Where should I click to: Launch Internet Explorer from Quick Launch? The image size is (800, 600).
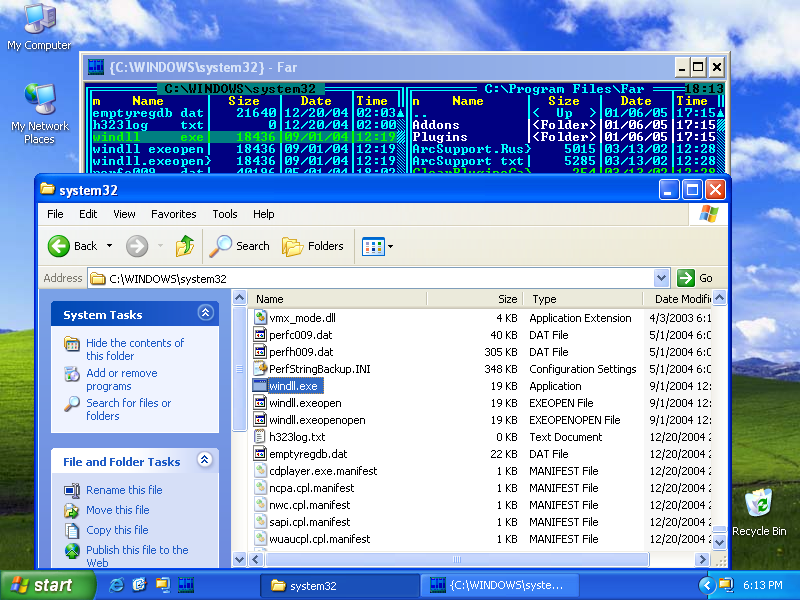click(x=116, y=585)
